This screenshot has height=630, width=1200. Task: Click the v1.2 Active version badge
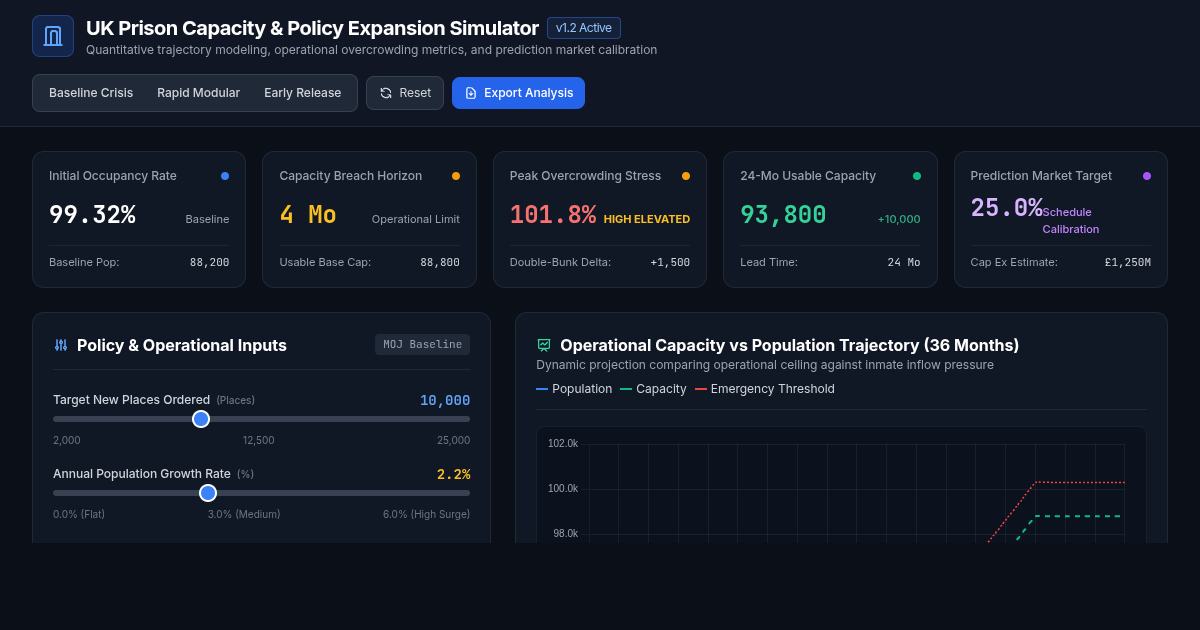click(x=584, y=28)
